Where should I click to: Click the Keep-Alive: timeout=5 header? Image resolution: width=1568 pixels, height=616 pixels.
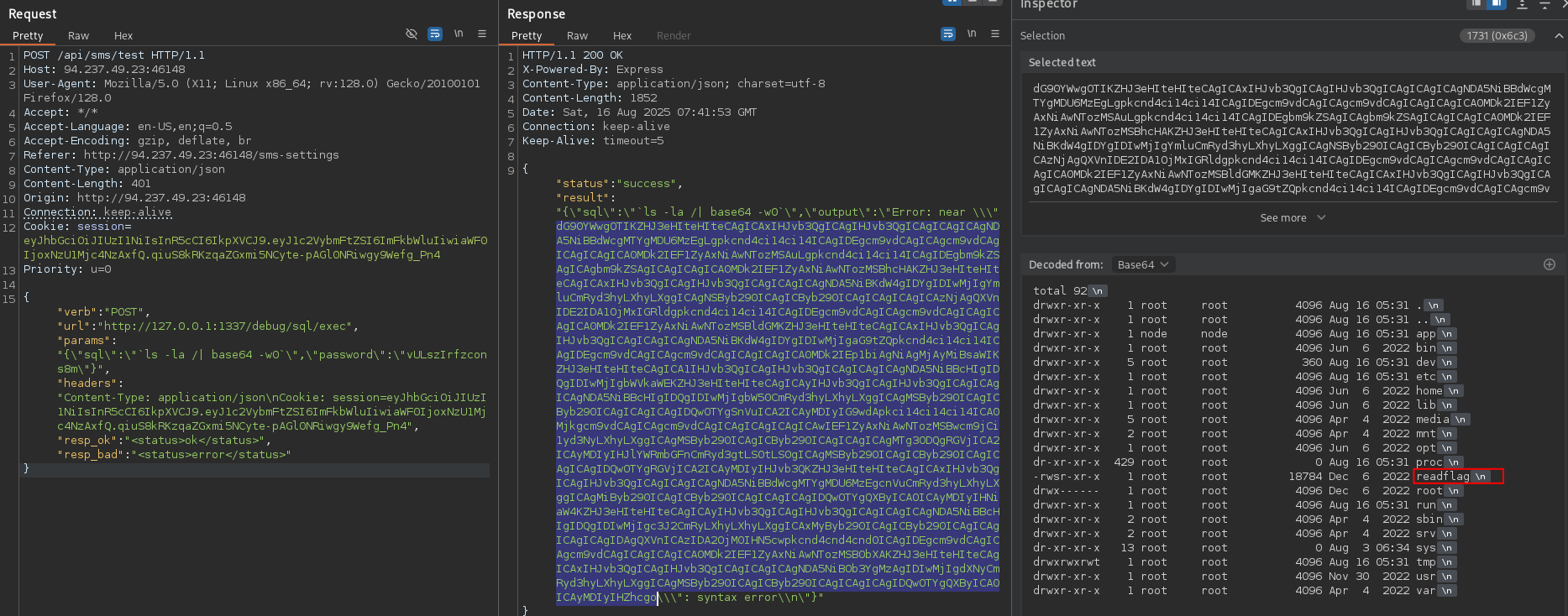tap(593, 141)
